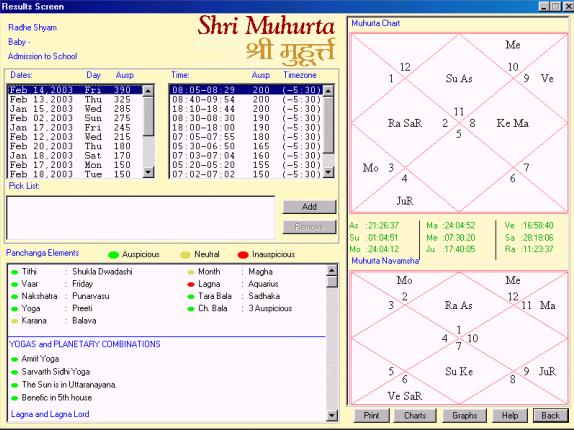This screenshot has width=574, height=430.
Task: Click the red Inauspicious legend dot
Action: tap(243, 255)
